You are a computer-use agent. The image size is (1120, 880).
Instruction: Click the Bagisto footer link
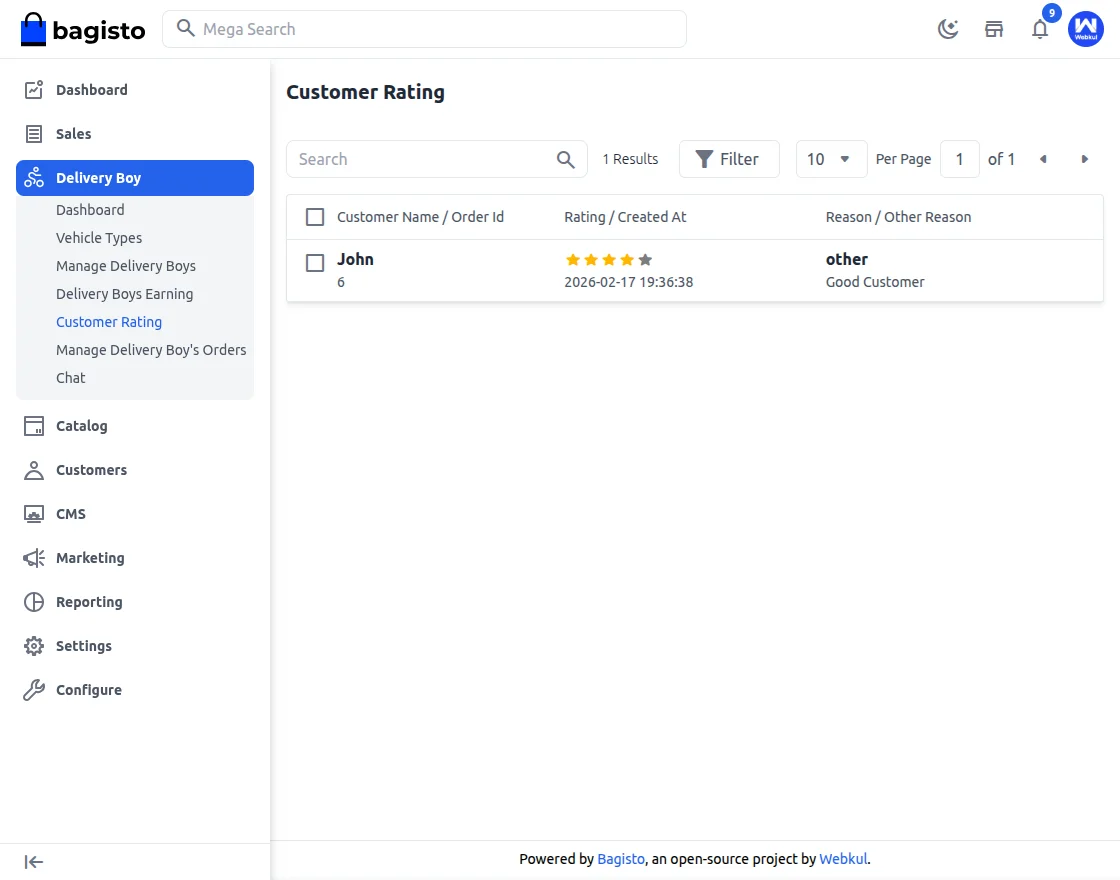click(x=620, y=858)
